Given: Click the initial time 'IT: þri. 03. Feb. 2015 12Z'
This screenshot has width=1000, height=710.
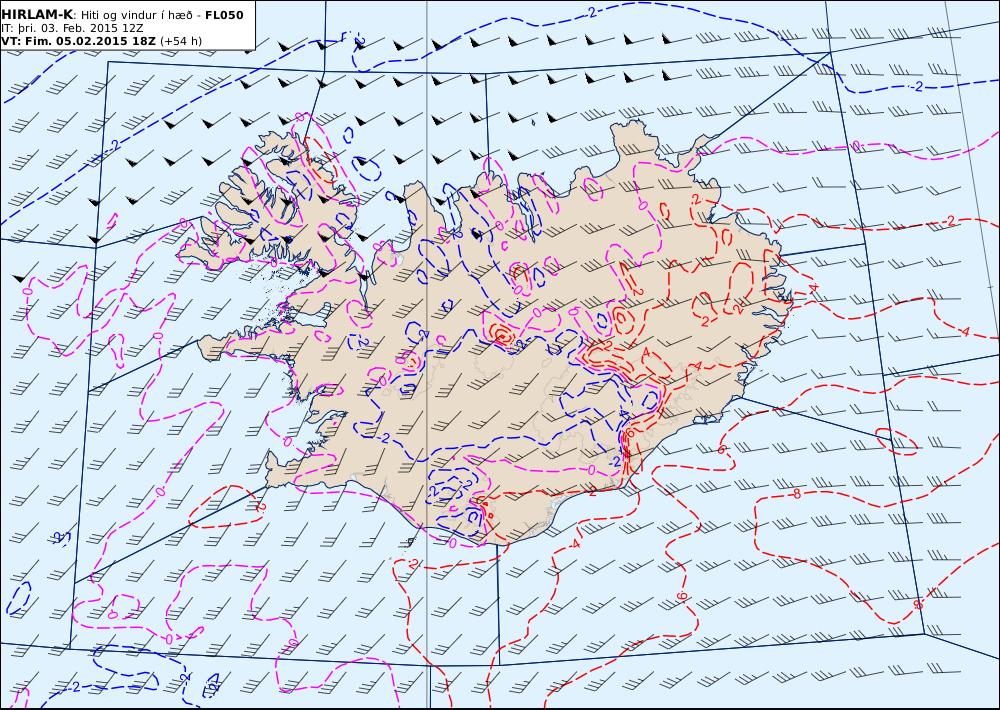Looking at the screenshot, I should click(x=72, y=29).
